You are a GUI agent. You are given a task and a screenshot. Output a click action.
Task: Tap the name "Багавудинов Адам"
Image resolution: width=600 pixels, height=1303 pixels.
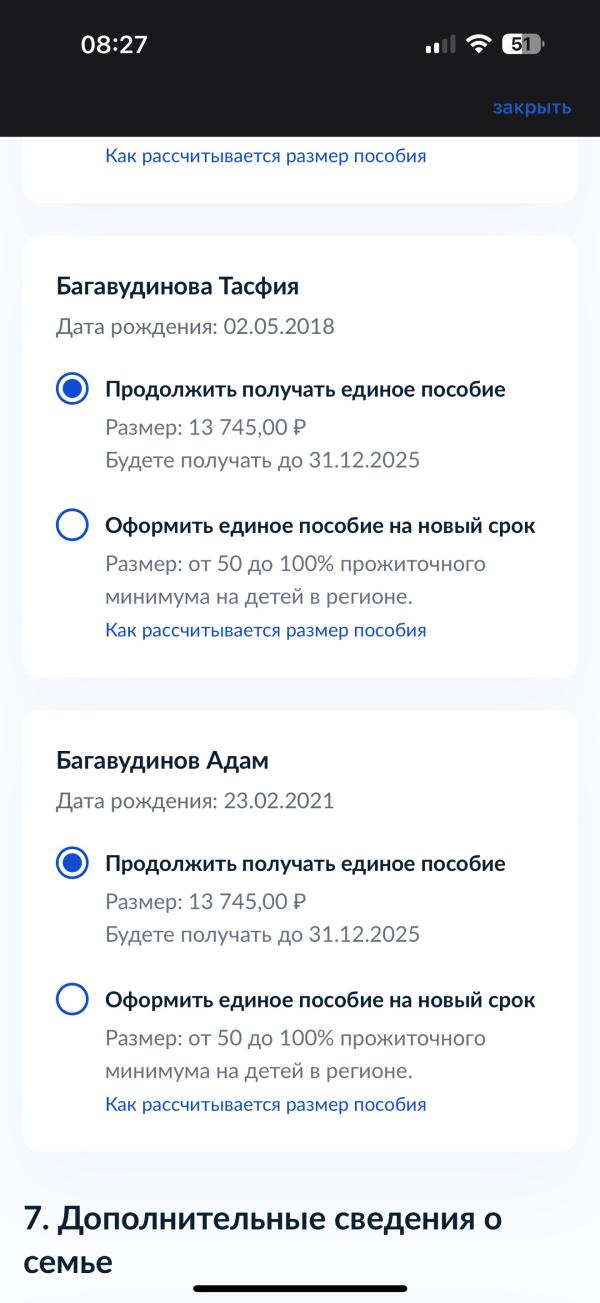(162, 761)
